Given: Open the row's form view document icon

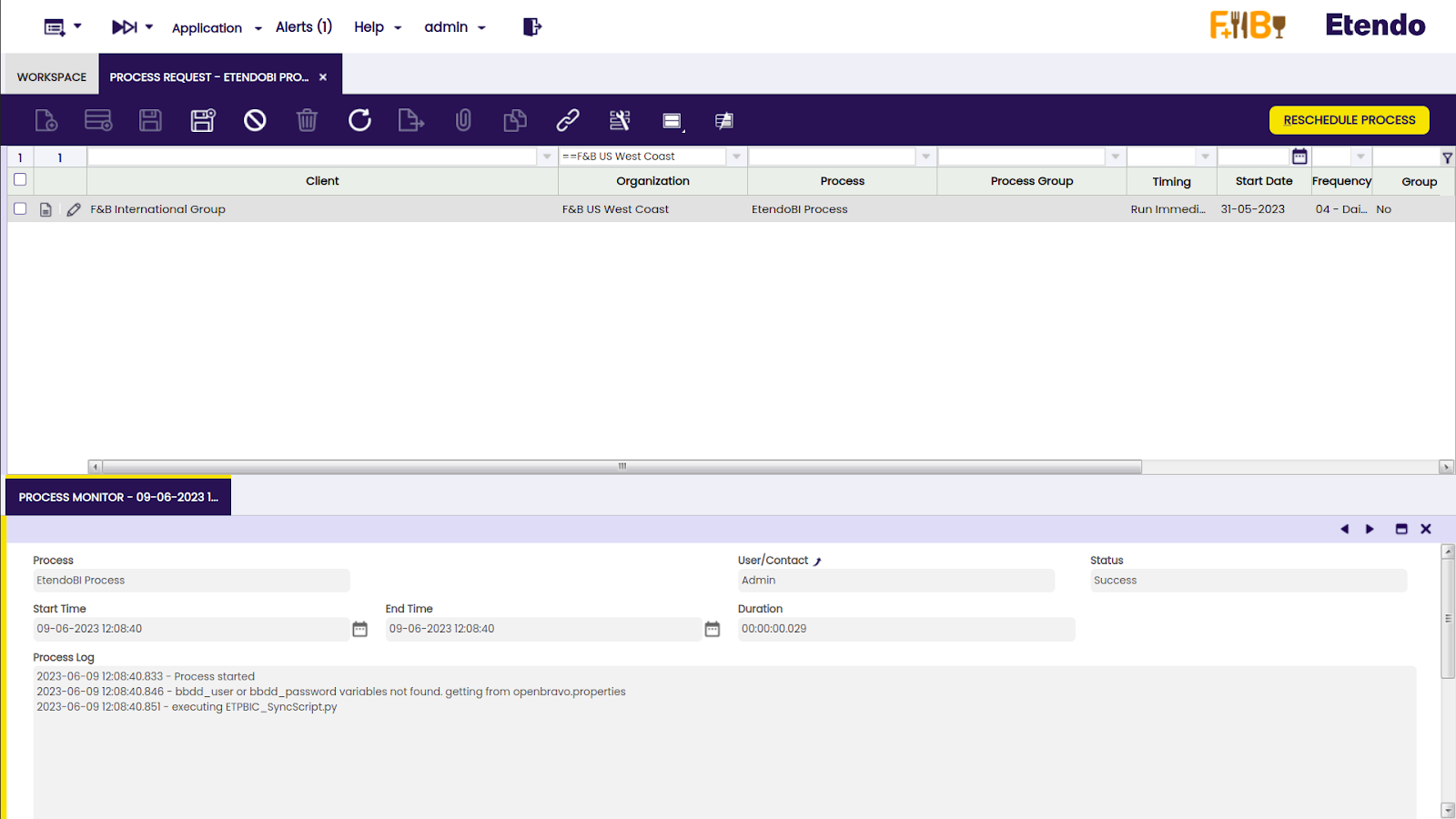Looking at the screenshot, I should [x=45, y=209].
